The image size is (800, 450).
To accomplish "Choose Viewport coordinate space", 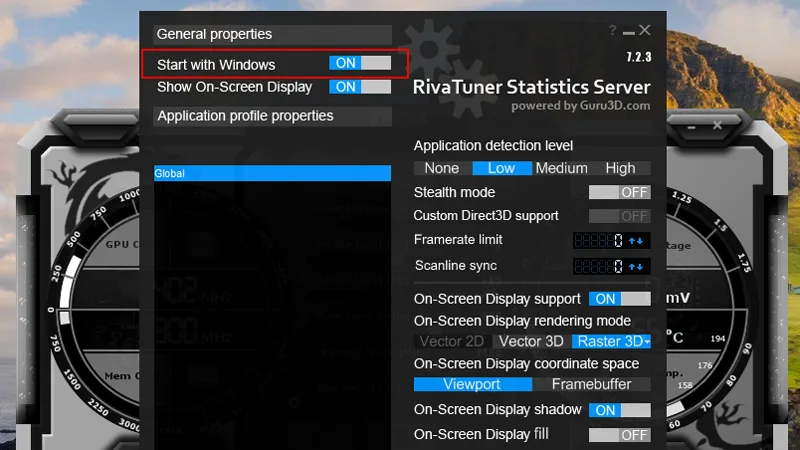I will [472, 384].
